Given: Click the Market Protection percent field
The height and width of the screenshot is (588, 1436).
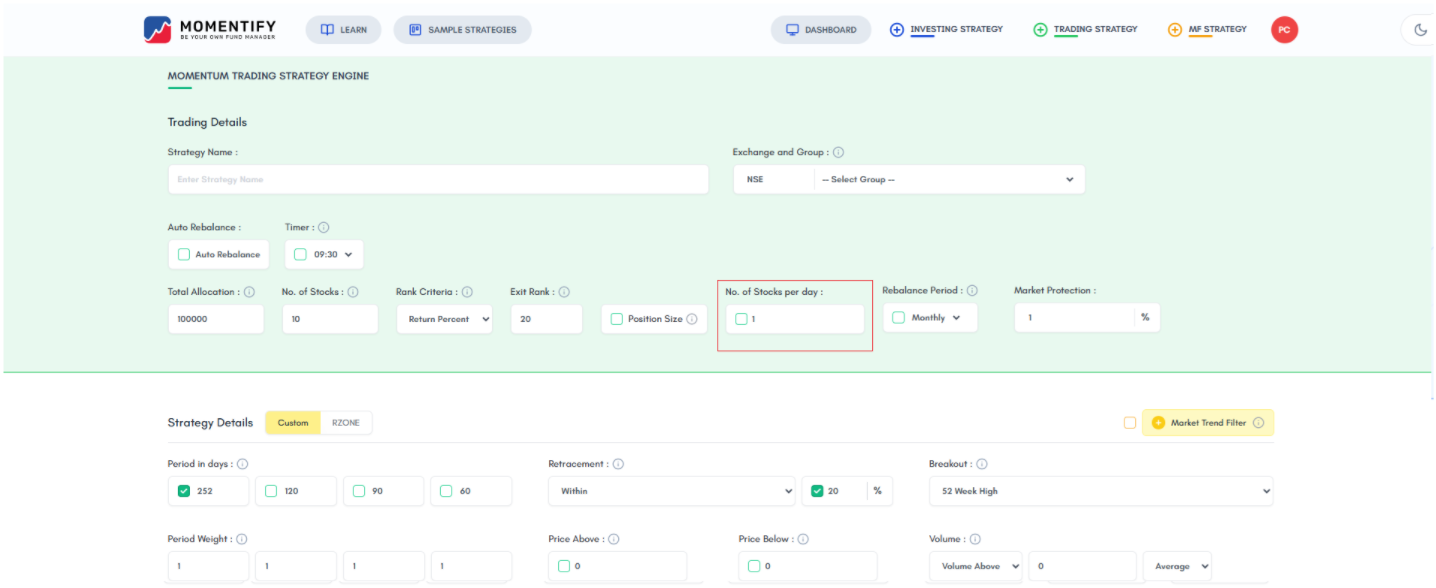Looking at the screenshot, I should click(x=1087, y=317).
